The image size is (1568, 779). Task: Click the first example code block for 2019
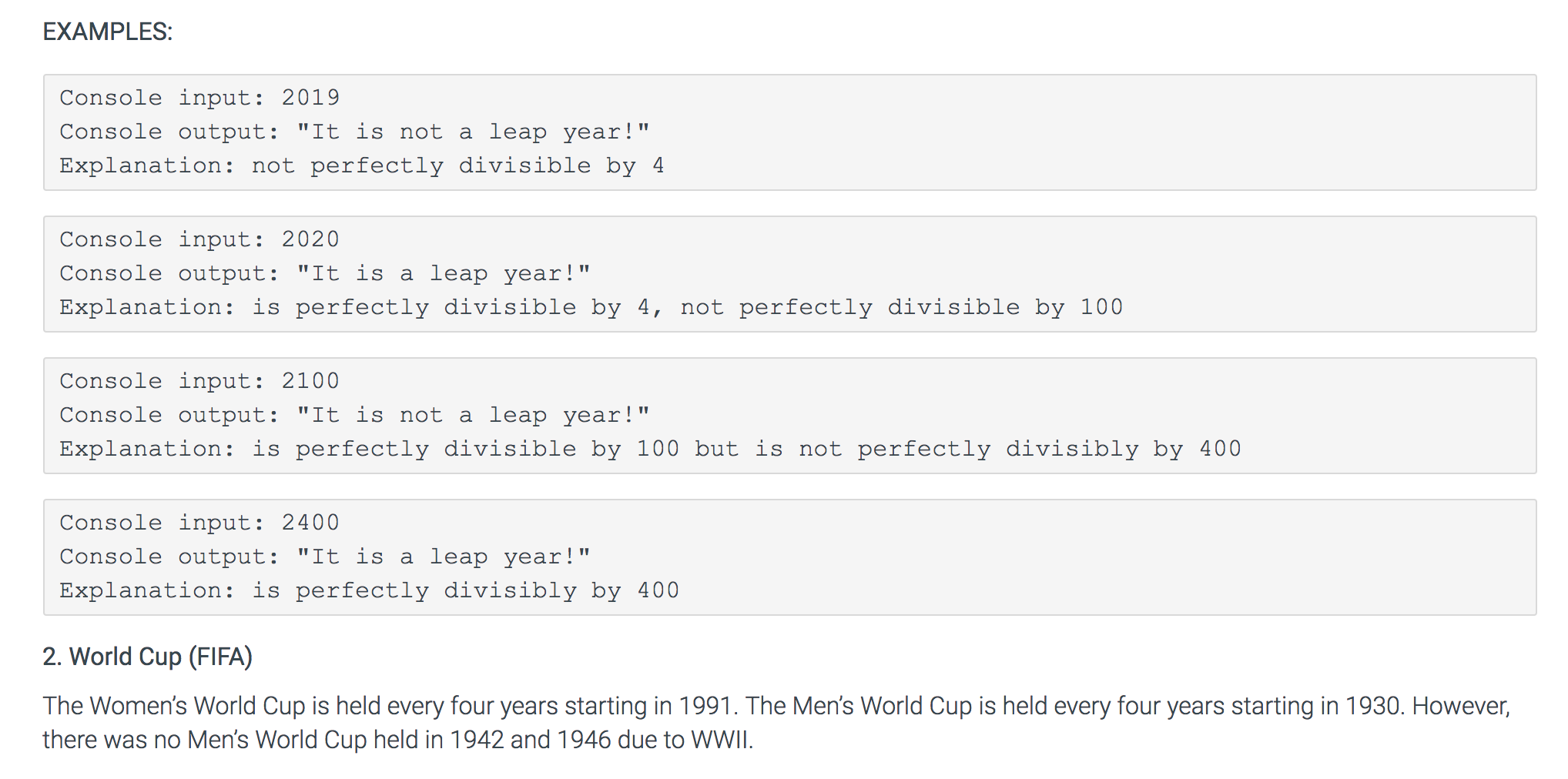(x=790, y=132)
